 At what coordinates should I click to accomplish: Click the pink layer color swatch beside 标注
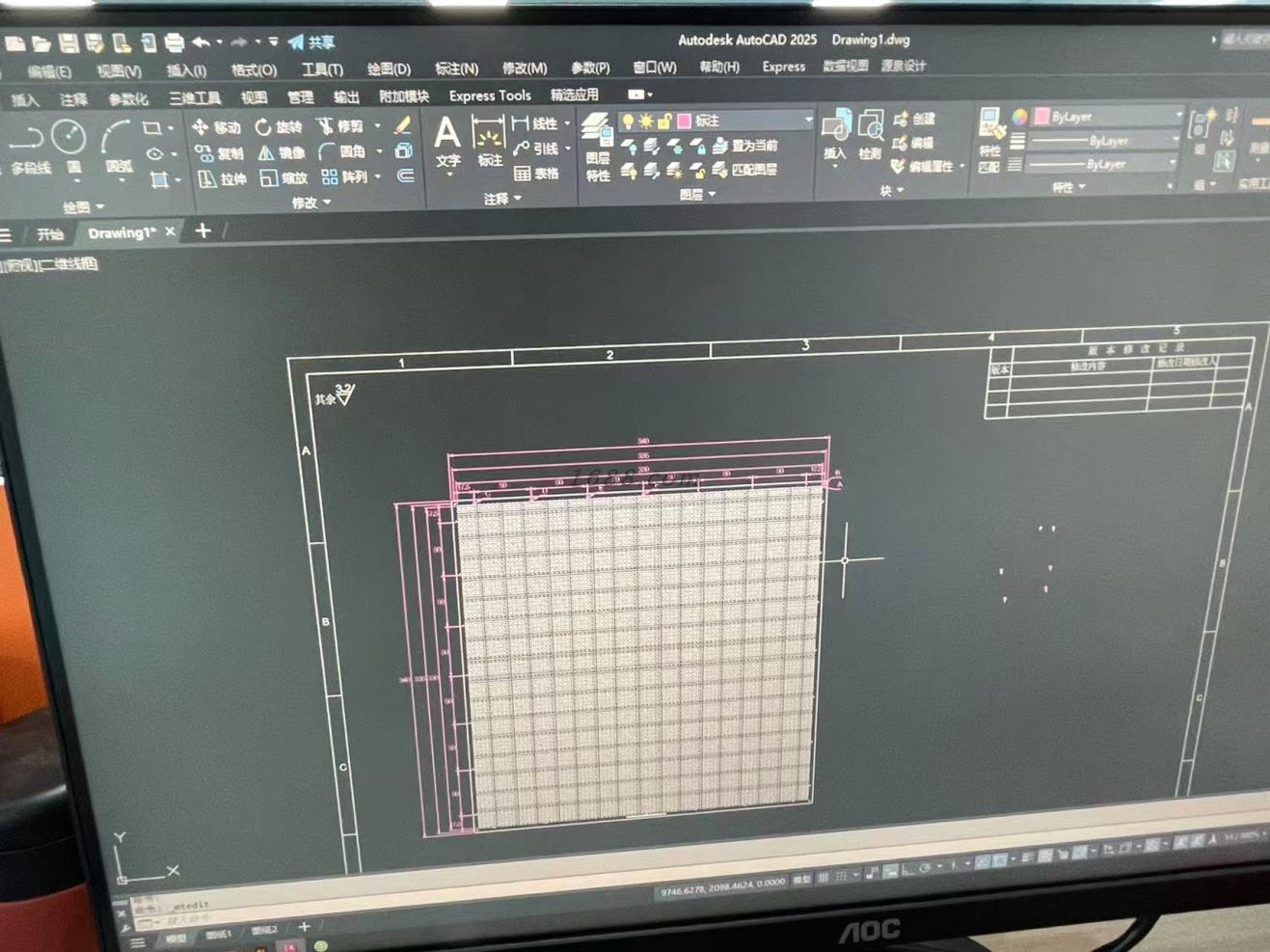pos(685,121)
